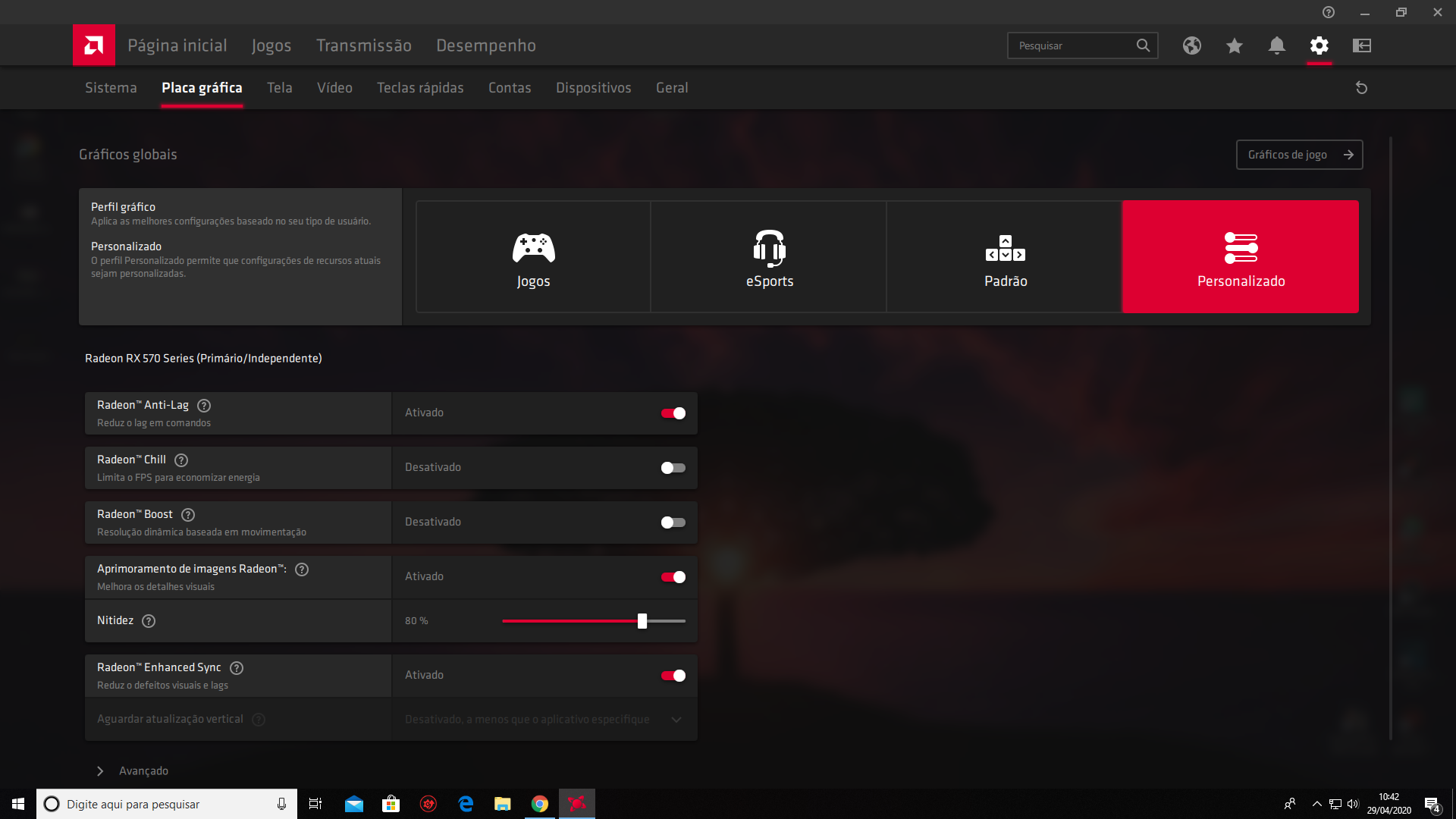Disable Radeon Anti-Lag toggle

(x=673, y=413)
